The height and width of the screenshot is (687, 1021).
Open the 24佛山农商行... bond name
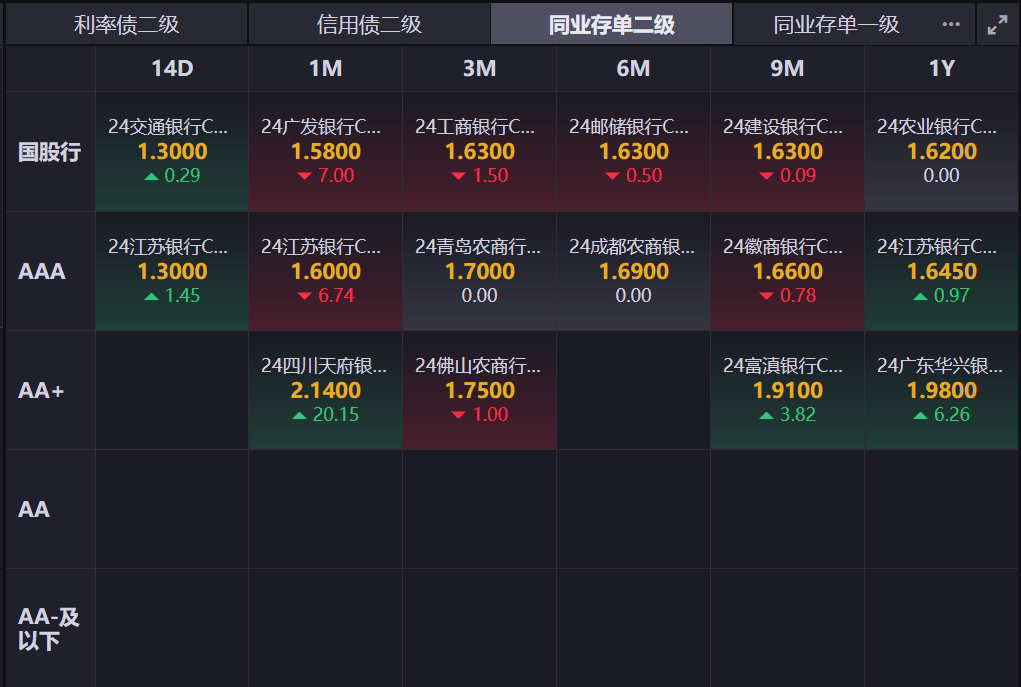tap(478, 365)
